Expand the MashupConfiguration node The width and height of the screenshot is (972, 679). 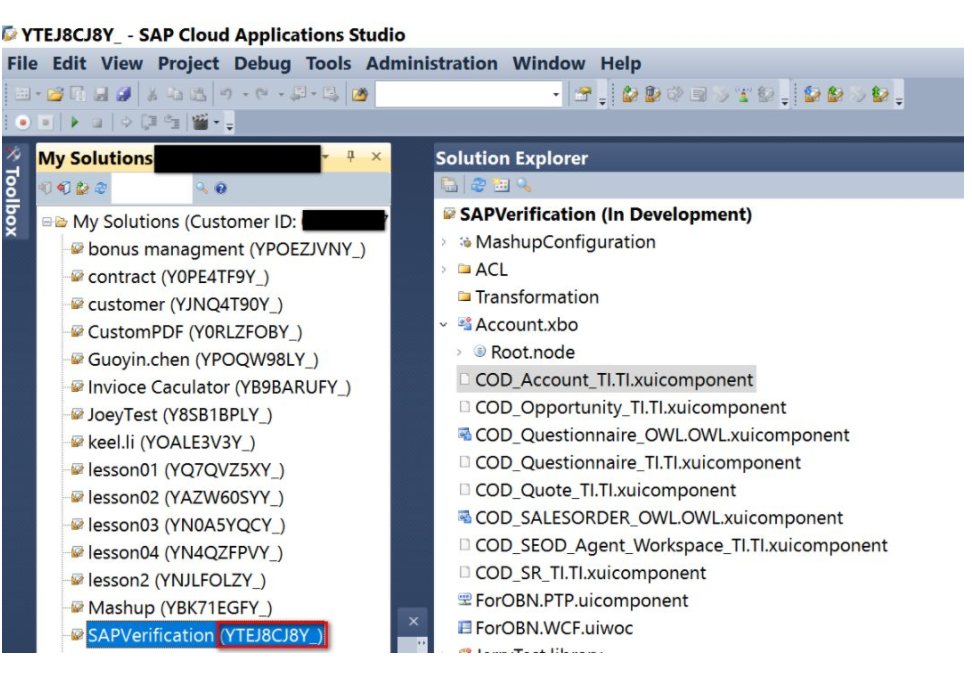pyautogui.click(x=444, y=242)
